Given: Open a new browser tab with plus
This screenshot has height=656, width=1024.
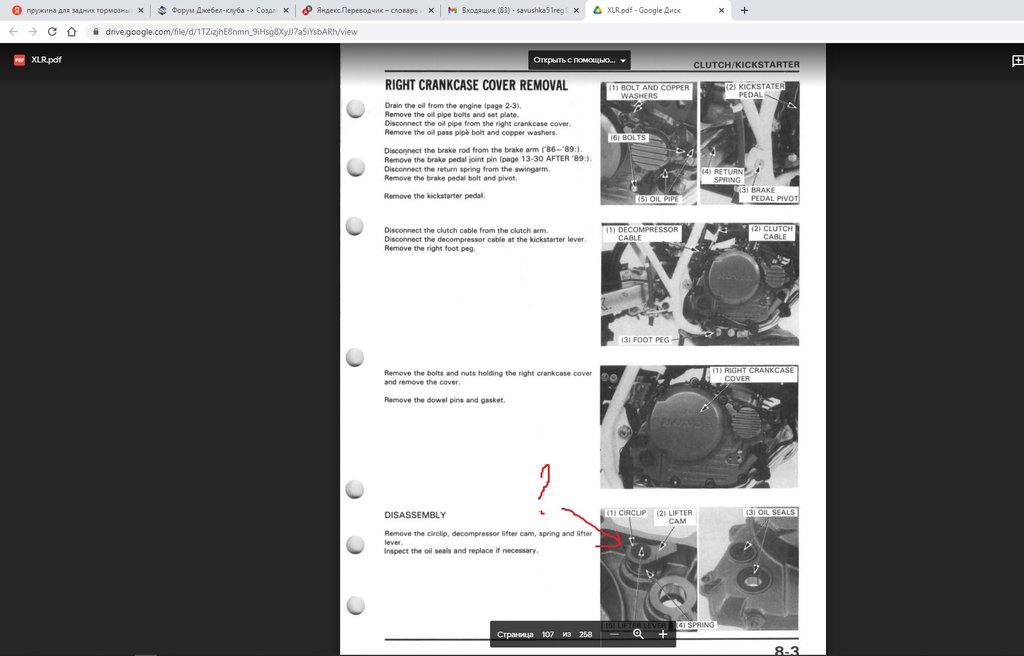Looking at the screenshot, I should pos(744,10).
